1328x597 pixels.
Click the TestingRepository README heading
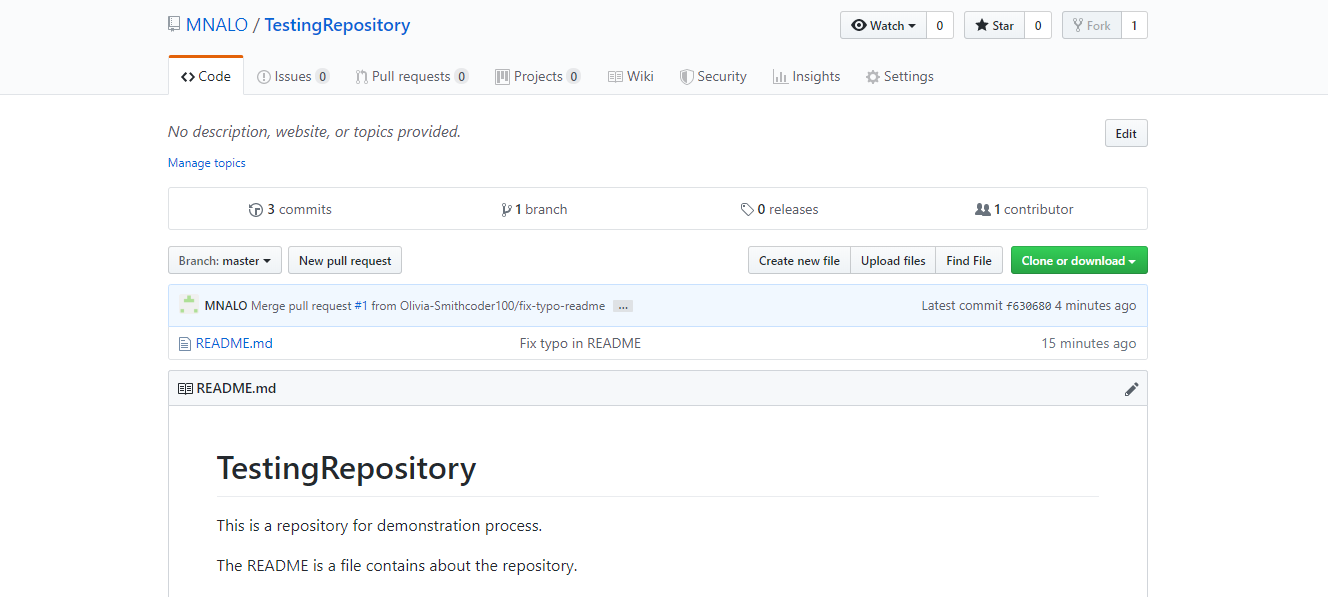point(346,468)
